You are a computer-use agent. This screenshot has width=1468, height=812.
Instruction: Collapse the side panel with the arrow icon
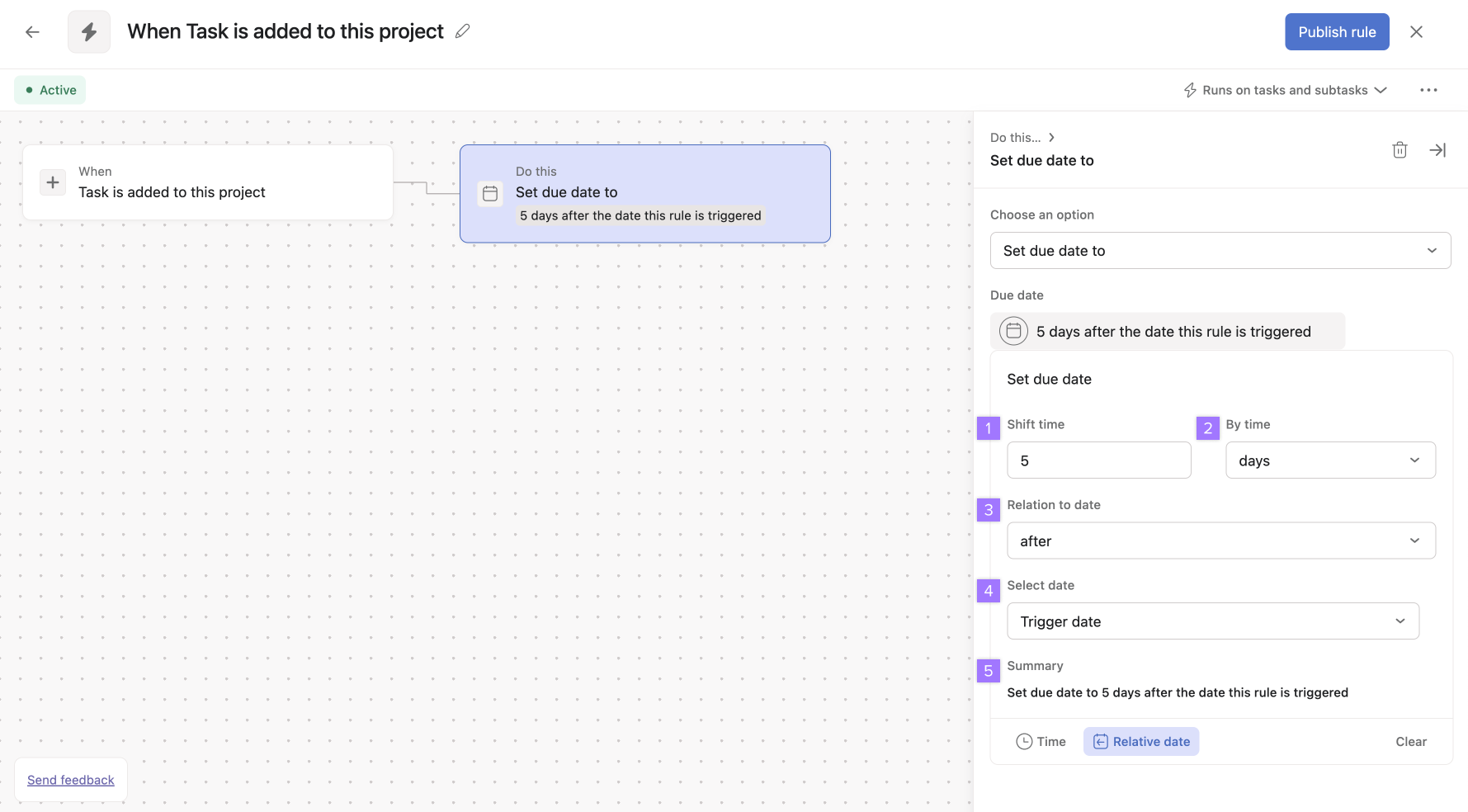pyautogui.click(x=1437, y=149)
